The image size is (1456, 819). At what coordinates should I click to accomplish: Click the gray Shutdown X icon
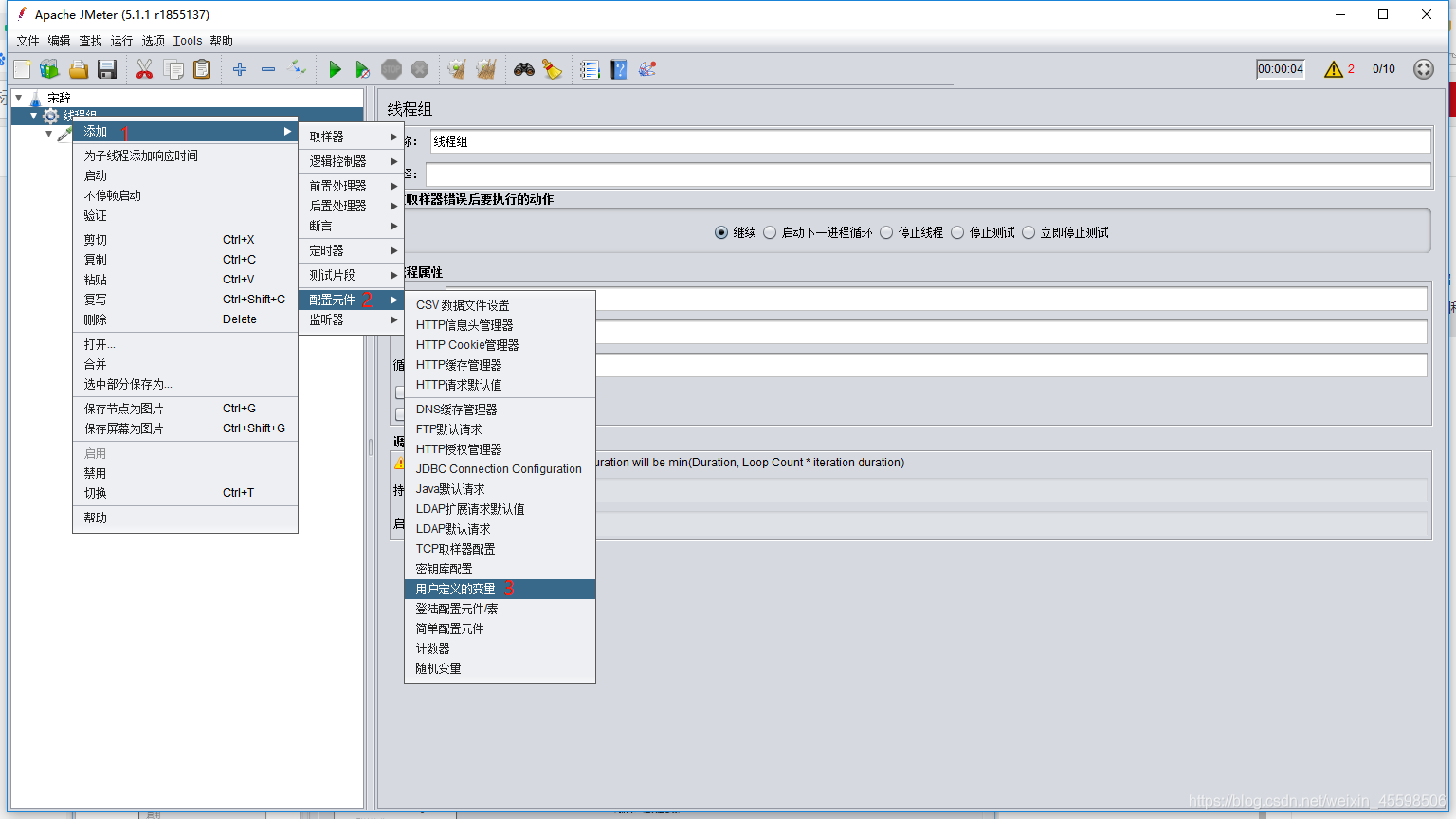[x=420, y=69]
